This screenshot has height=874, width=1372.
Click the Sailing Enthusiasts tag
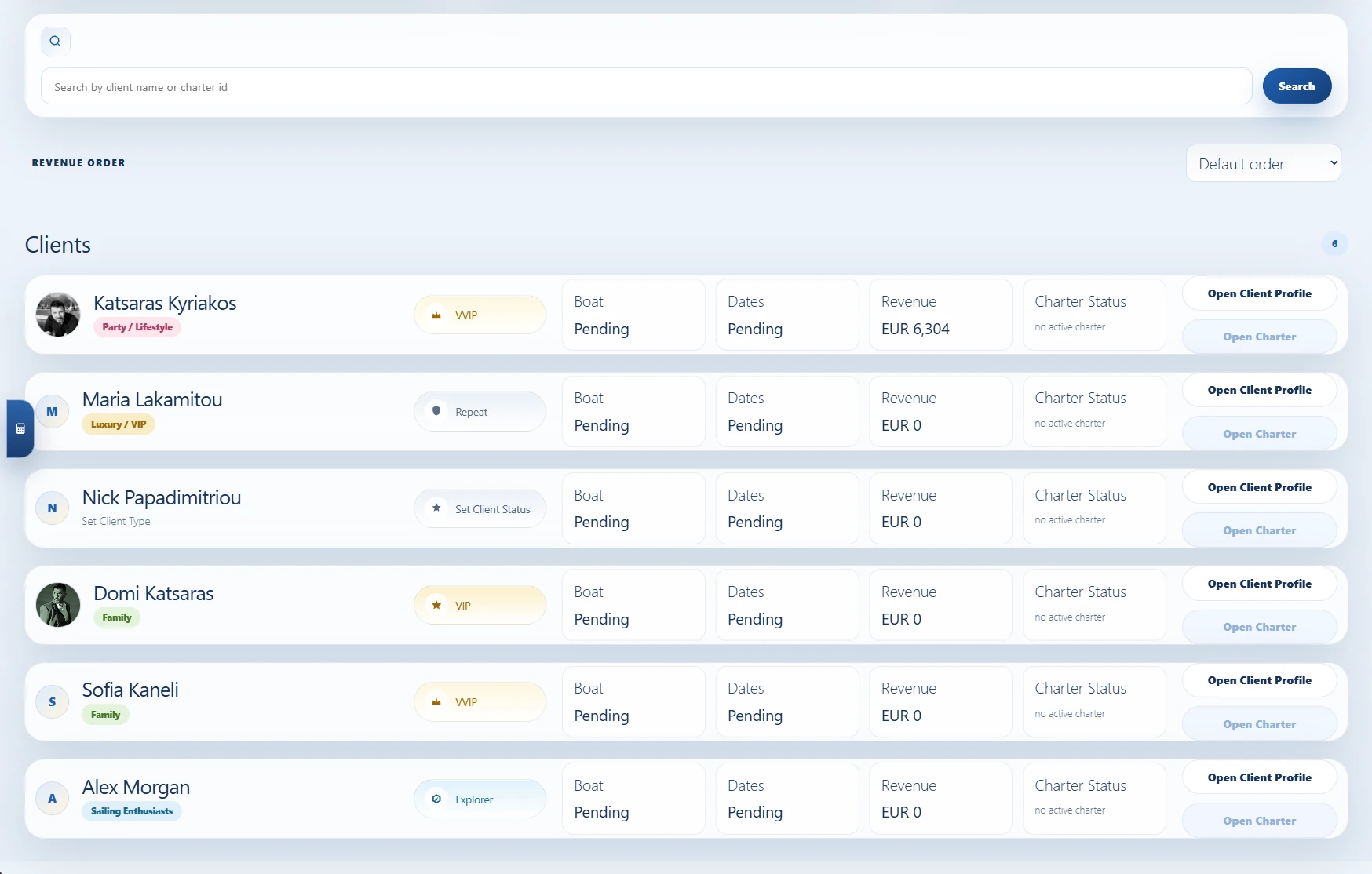[132, 811]
